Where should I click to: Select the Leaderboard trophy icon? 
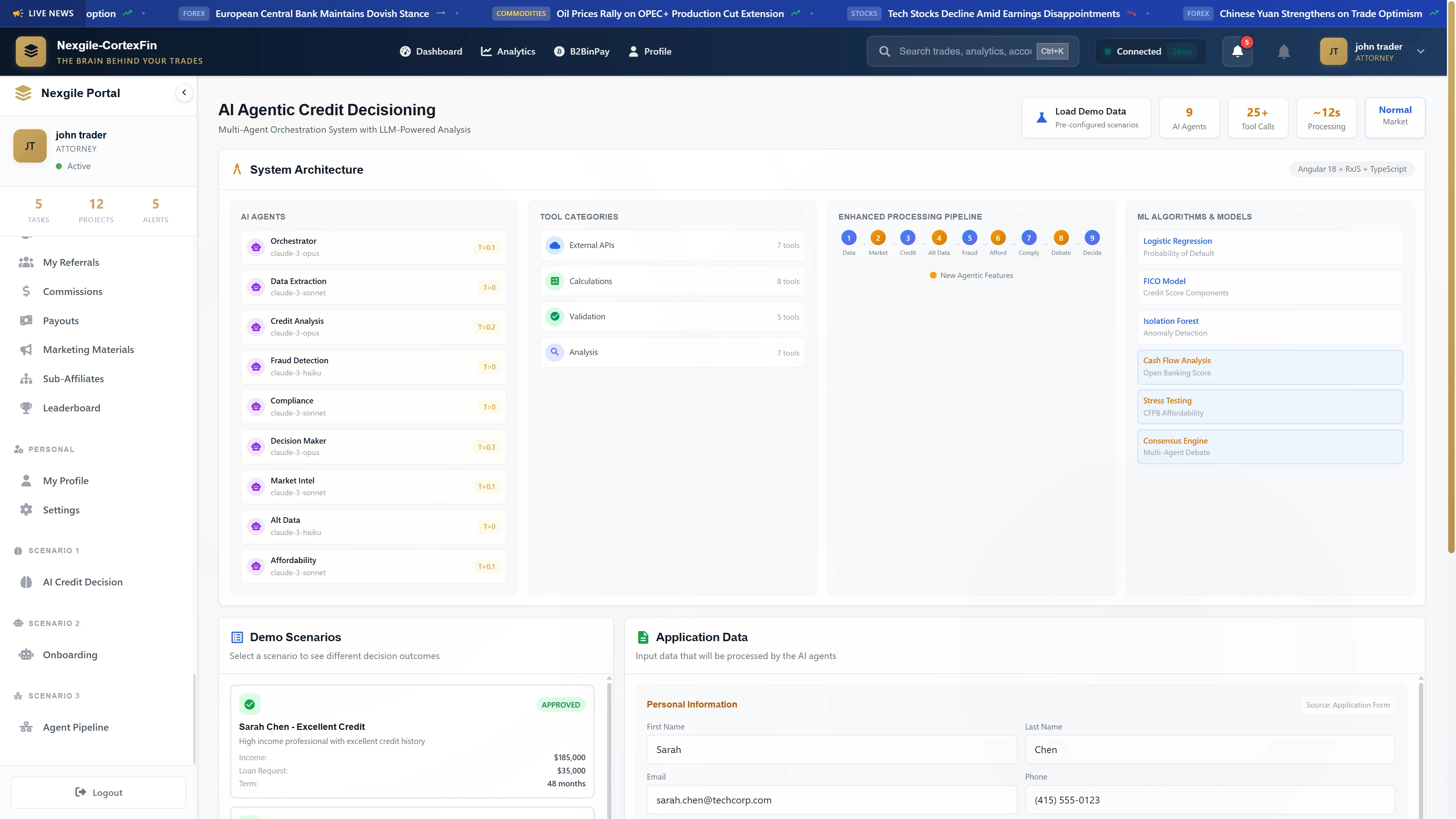[26, 408]
